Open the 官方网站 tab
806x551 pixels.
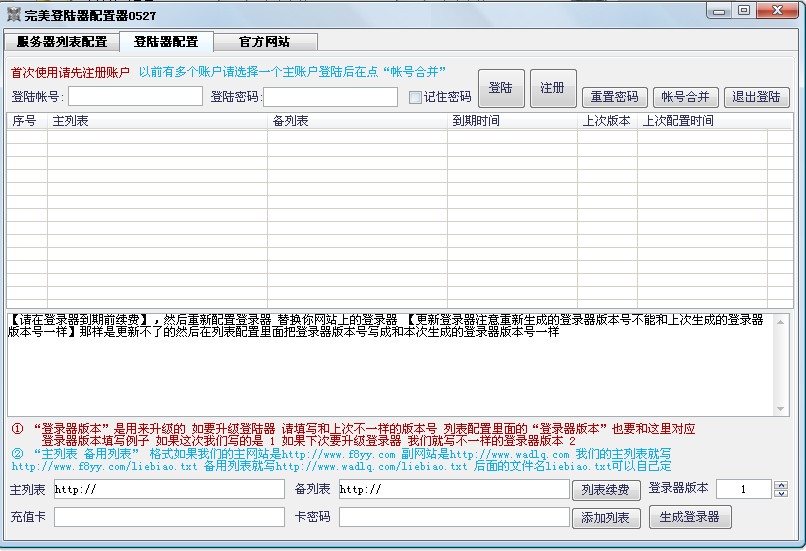pyautogui.click(x=265, y=42)
